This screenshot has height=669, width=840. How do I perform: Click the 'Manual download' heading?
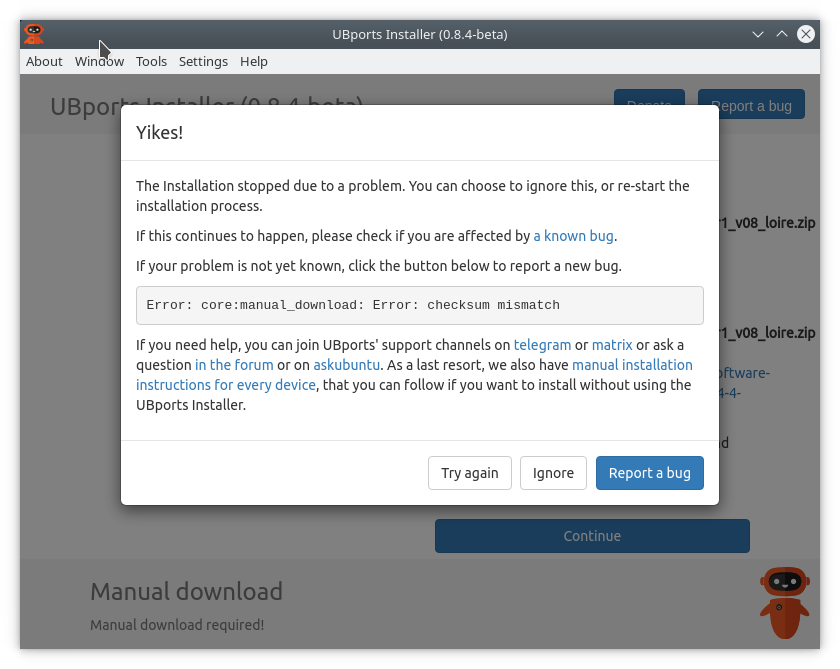tap(186, 592)
